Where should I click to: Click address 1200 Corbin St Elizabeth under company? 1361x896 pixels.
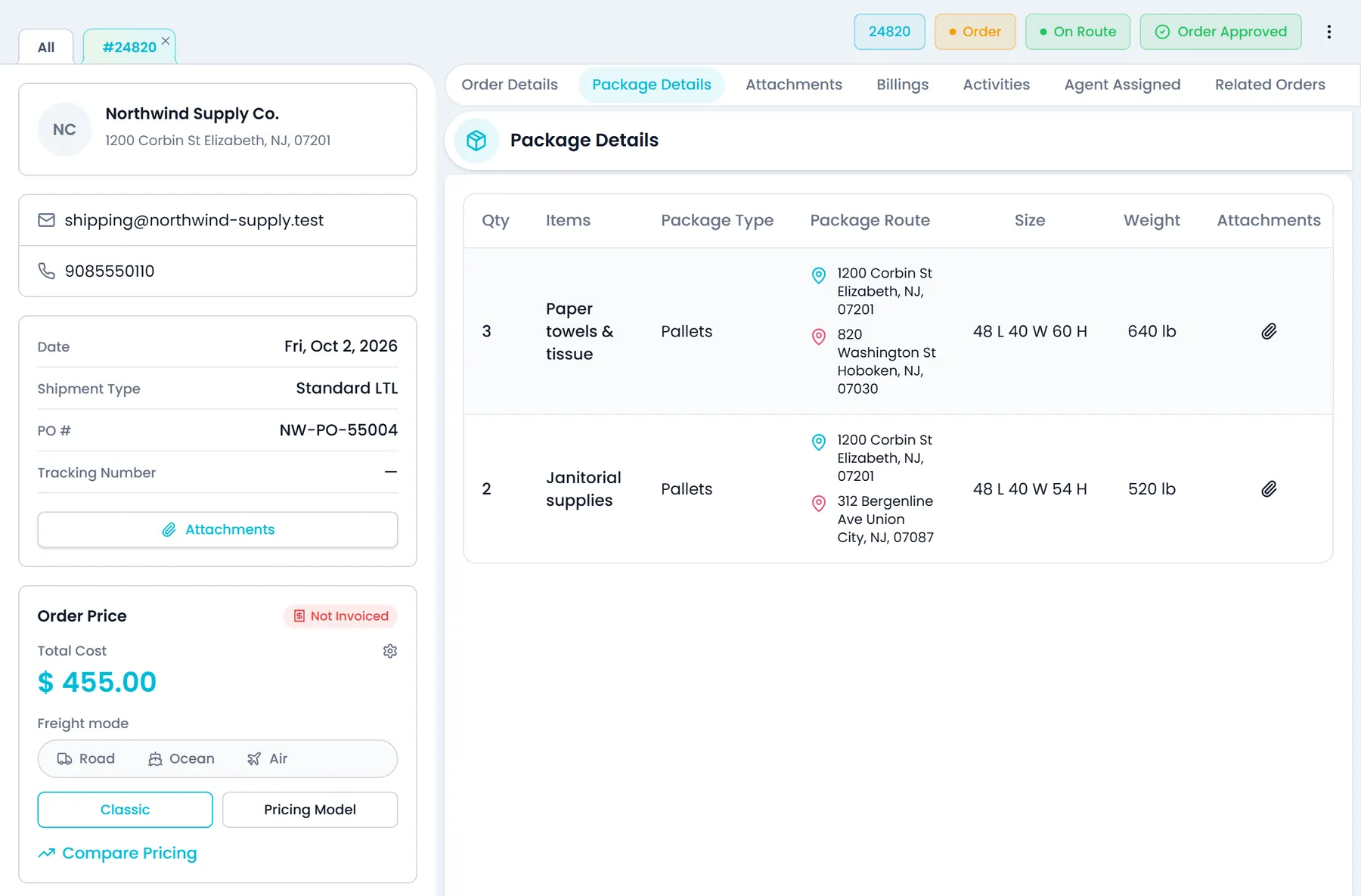point(218,141)
